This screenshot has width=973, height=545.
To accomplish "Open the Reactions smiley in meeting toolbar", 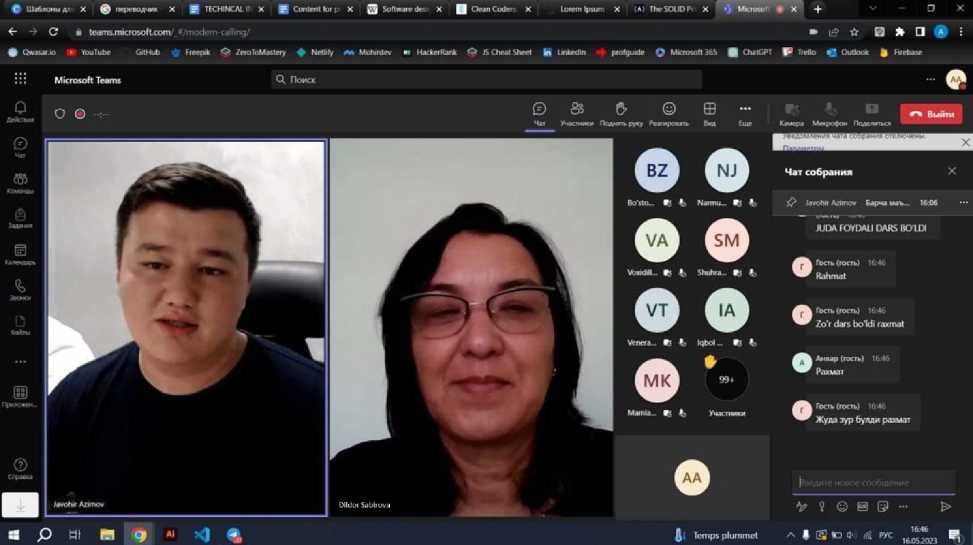I will 669,109.
